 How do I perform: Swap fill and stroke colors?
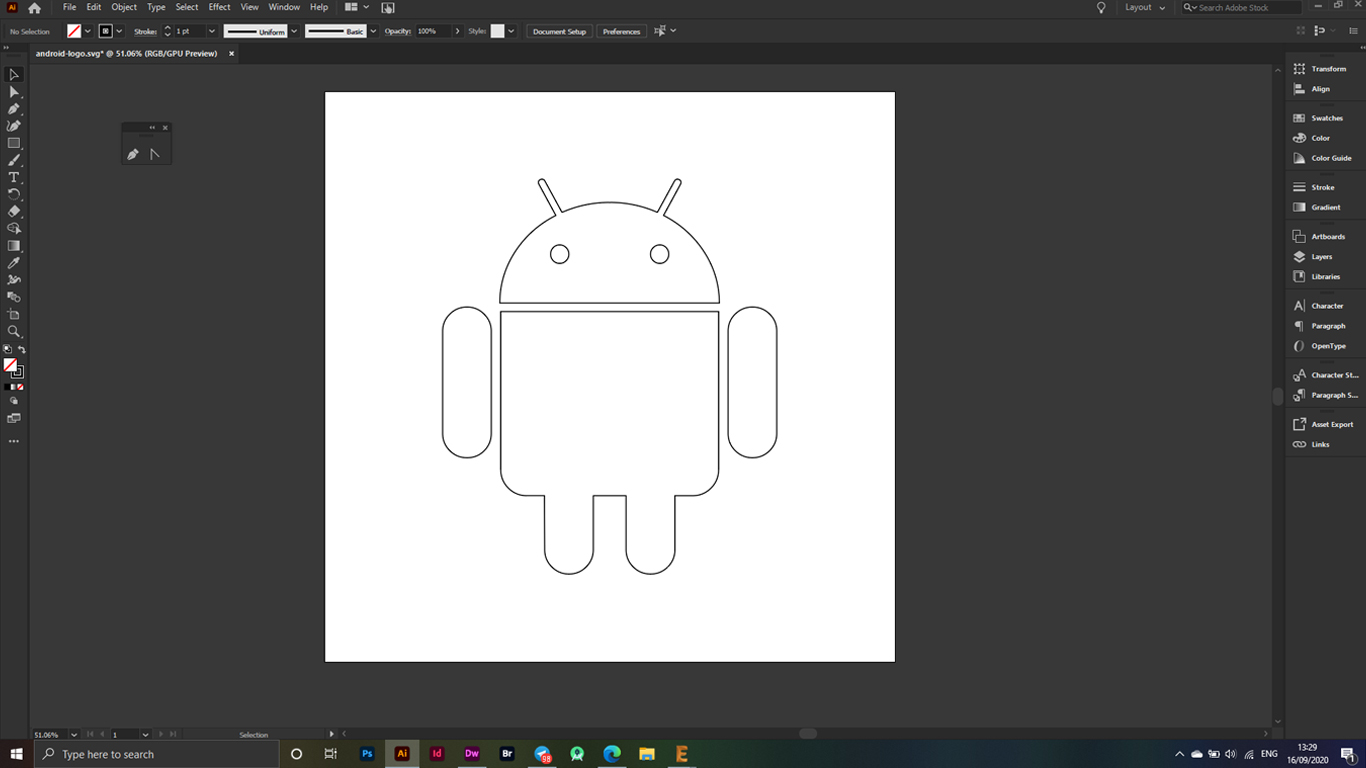22,349
